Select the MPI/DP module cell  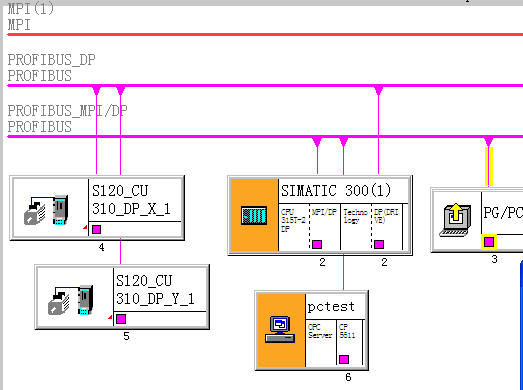[x=325, y=227]
